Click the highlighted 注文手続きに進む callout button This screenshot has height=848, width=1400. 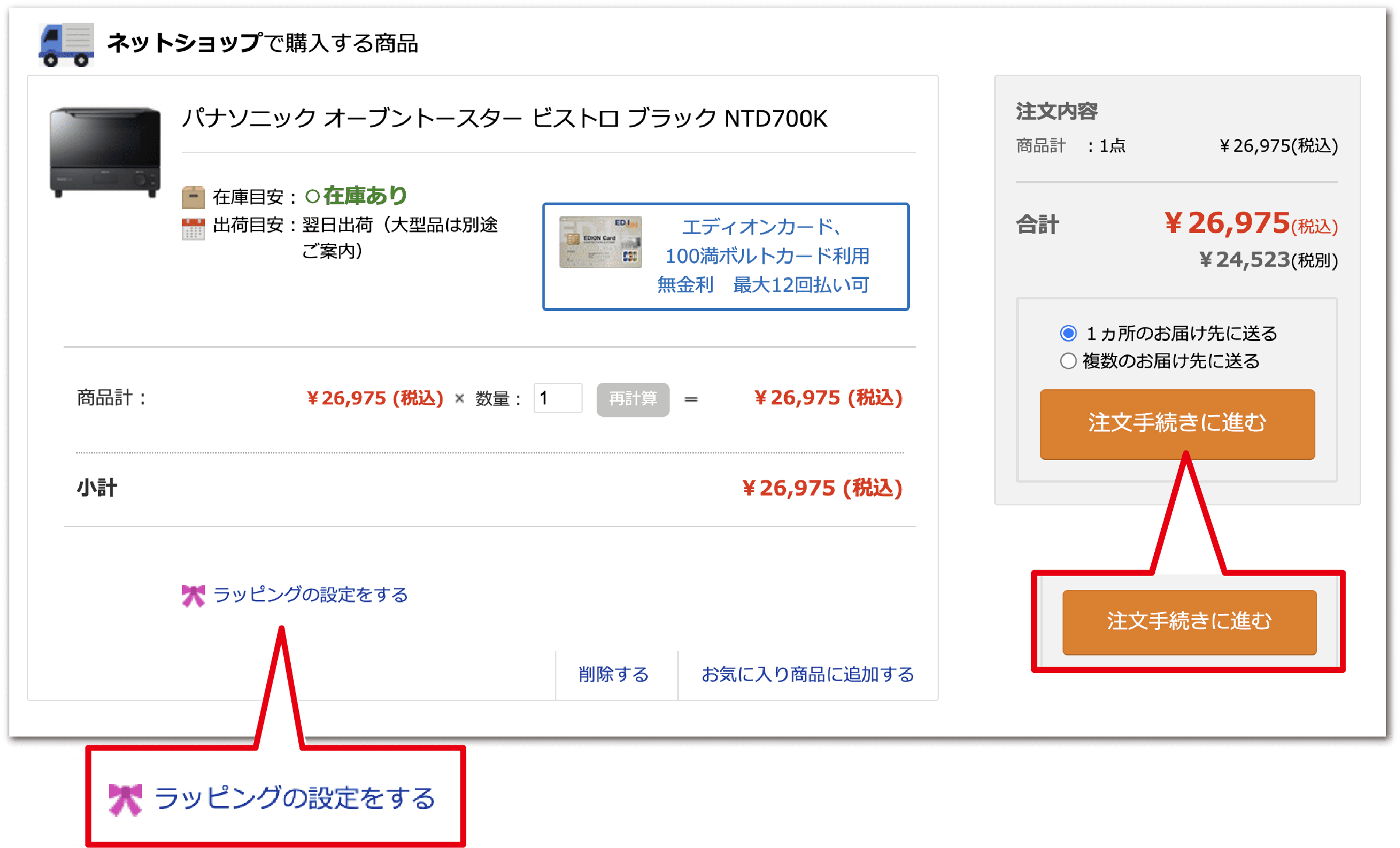pos(1189,622)
